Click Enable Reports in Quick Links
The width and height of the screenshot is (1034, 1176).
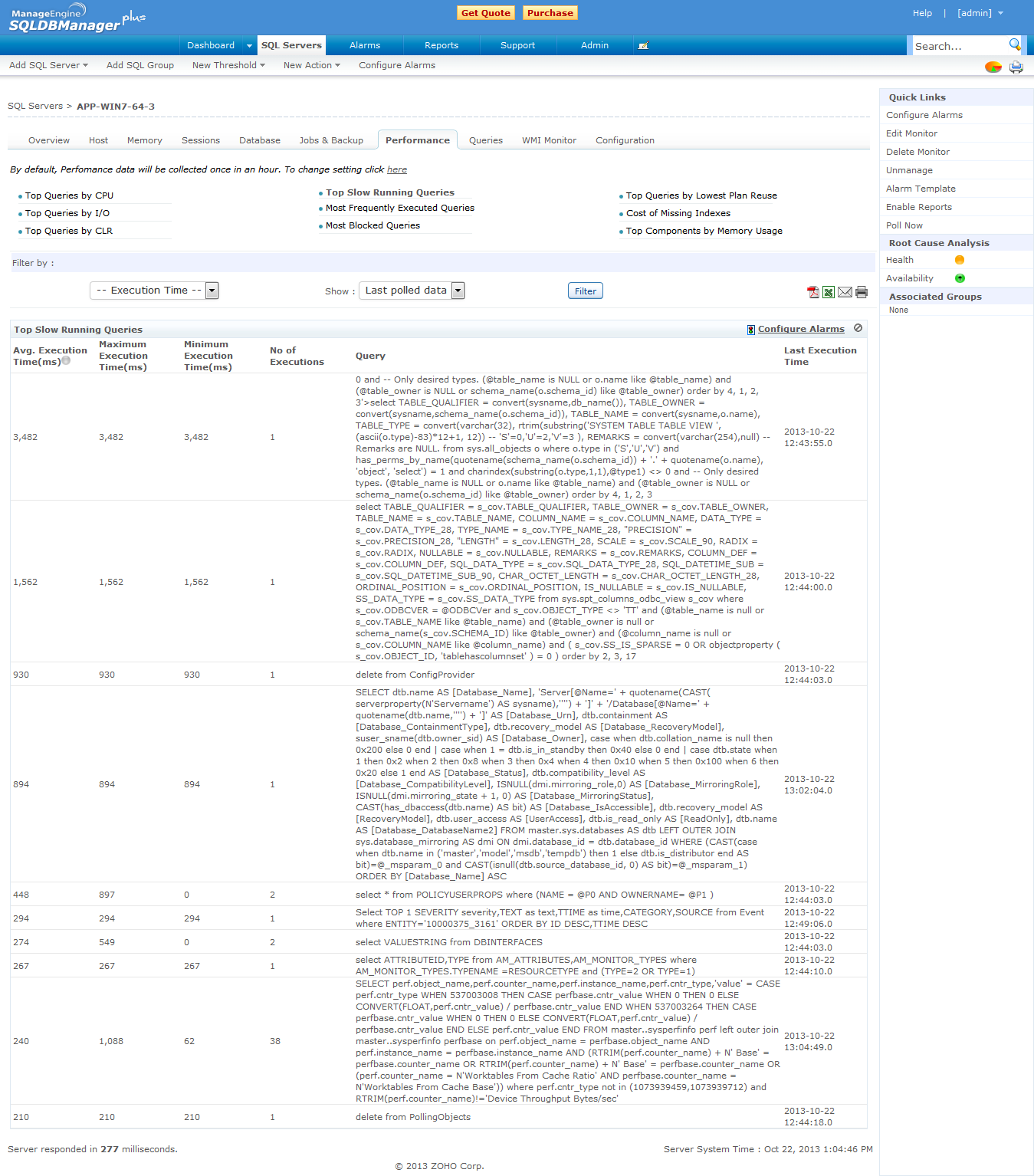pos(919,207)
